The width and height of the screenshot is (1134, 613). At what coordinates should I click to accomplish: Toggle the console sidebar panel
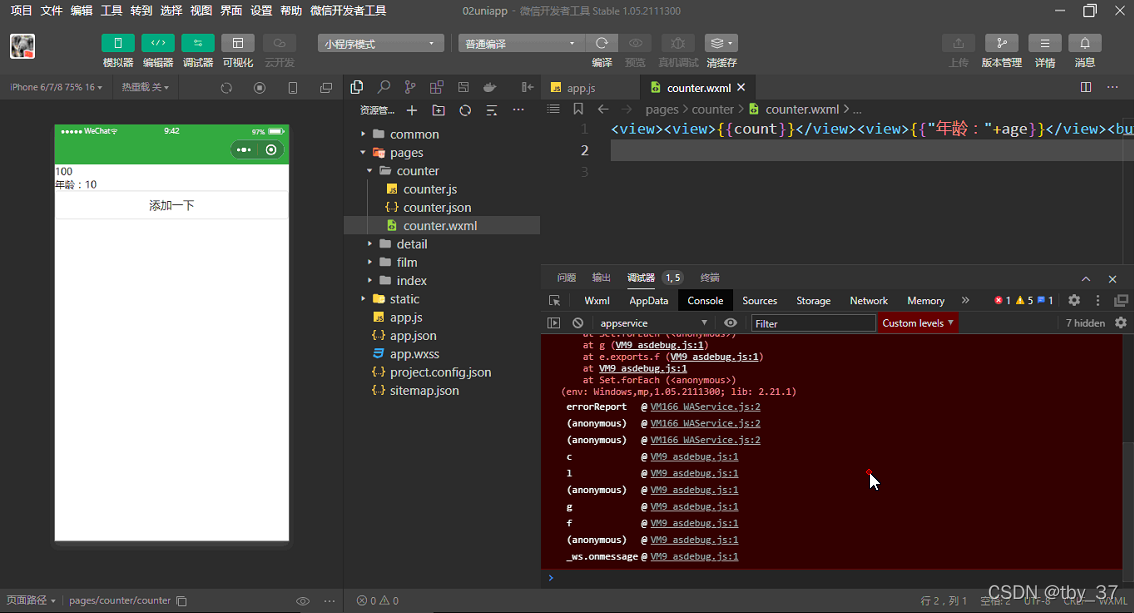[554, 323]
